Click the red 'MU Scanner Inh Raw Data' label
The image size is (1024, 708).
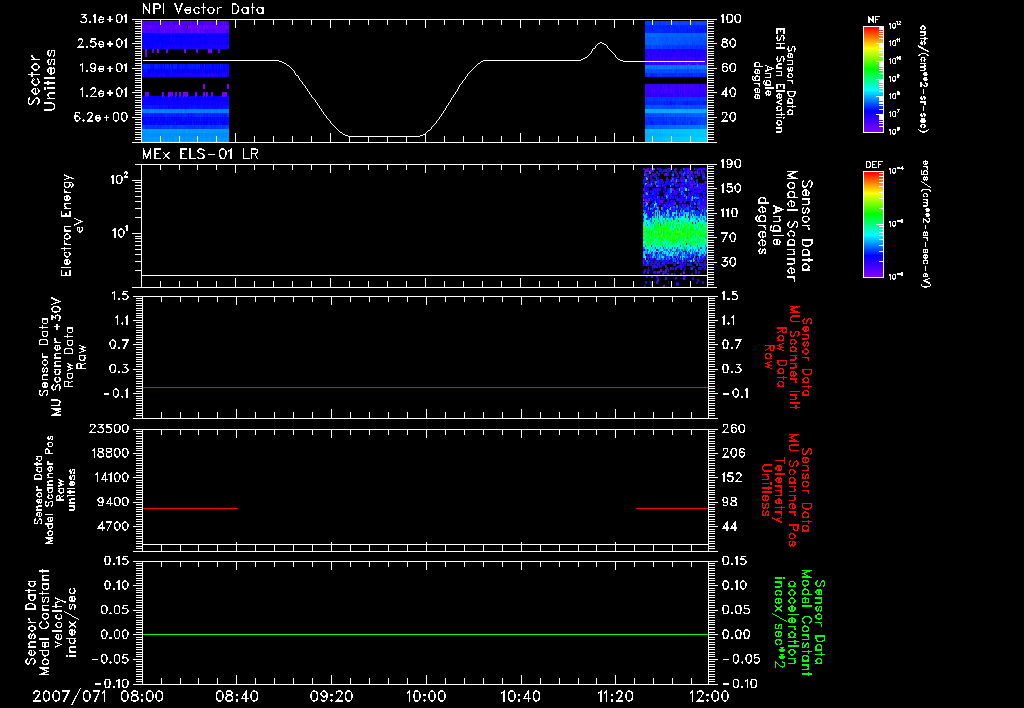point(788,357)
